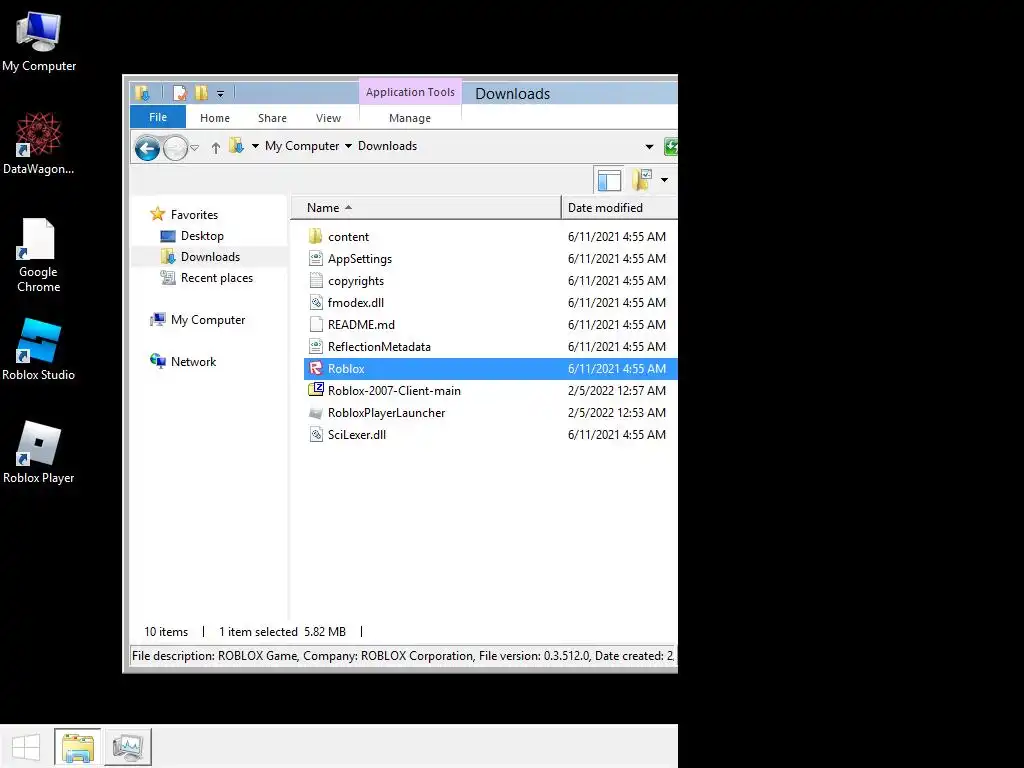Open recent locations dropdown arrow
Viewport: 1024px width, 768px height.
(x=195, y=148)
